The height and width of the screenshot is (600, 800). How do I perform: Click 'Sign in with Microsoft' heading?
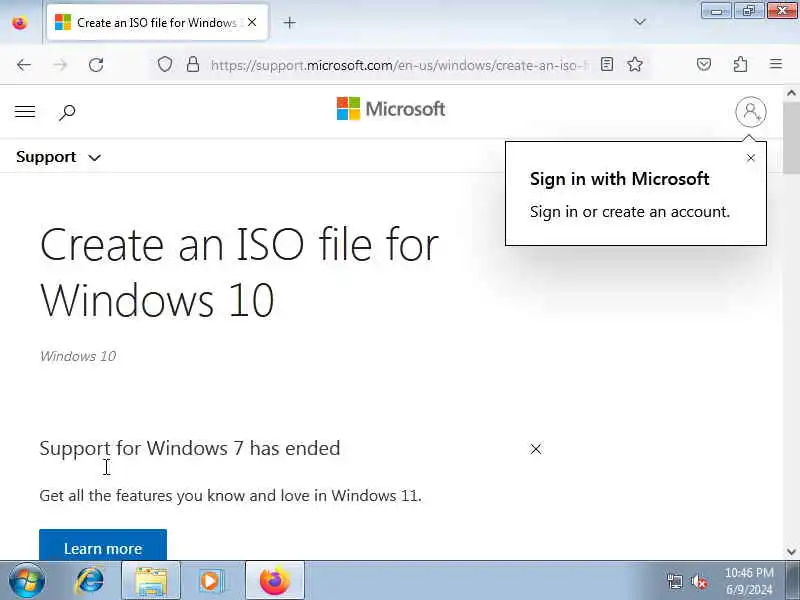pos(619,179)
